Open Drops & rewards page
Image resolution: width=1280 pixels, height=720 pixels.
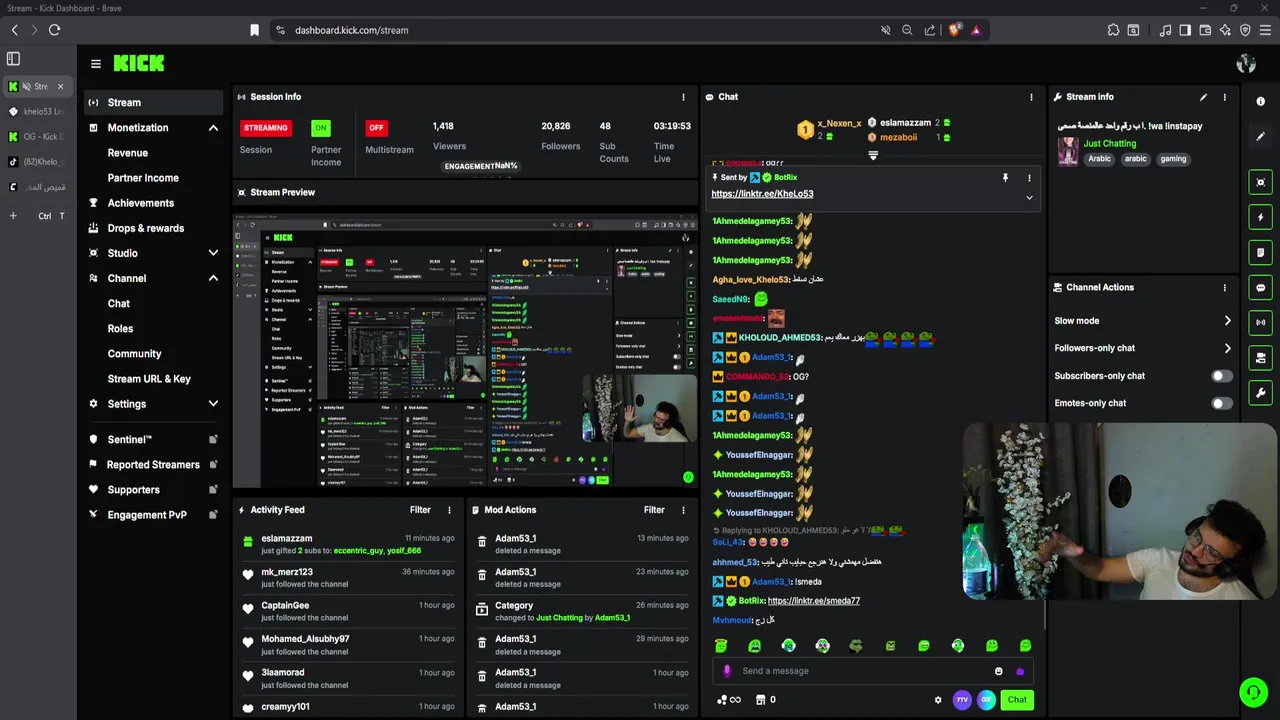146,228
